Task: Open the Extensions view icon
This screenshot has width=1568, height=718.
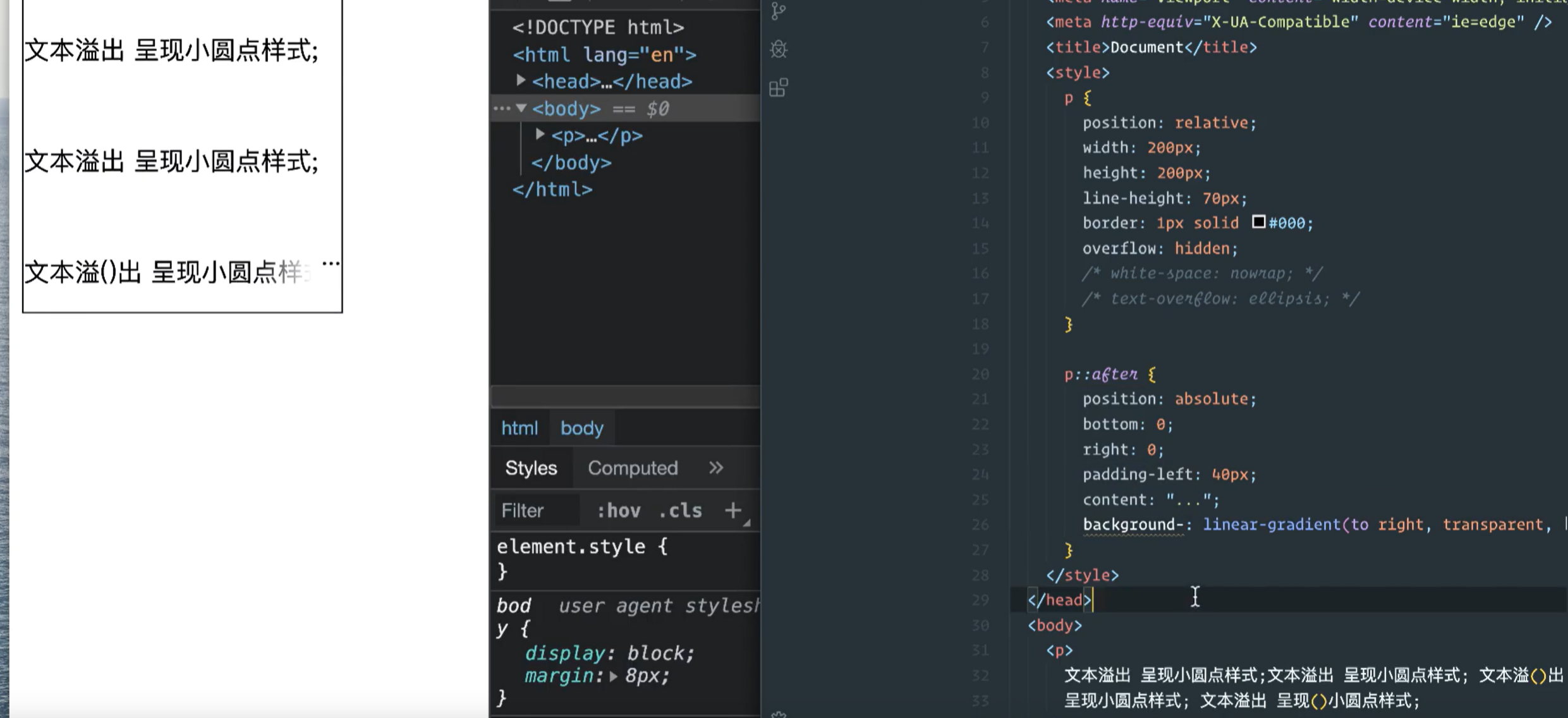Action: [779, 87]
